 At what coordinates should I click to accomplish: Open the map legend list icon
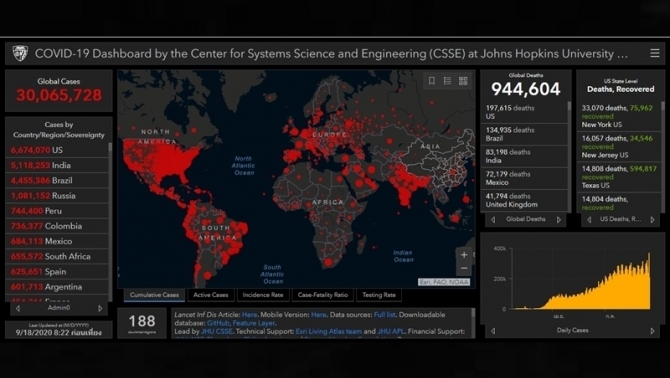[x=447, y=81]
